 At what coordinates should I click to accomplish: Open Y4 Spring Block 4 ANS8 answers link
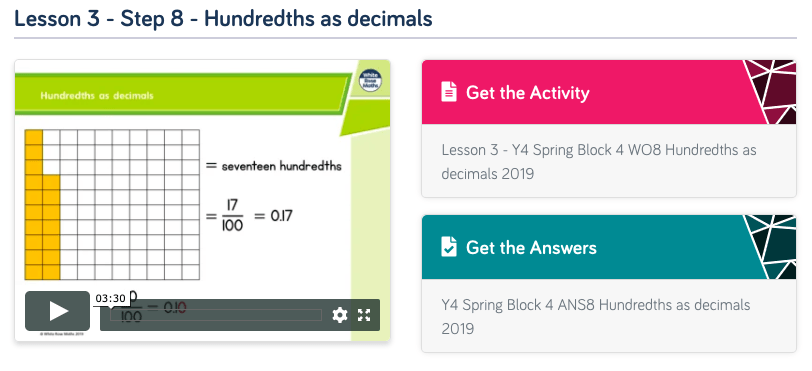[596, 317]
